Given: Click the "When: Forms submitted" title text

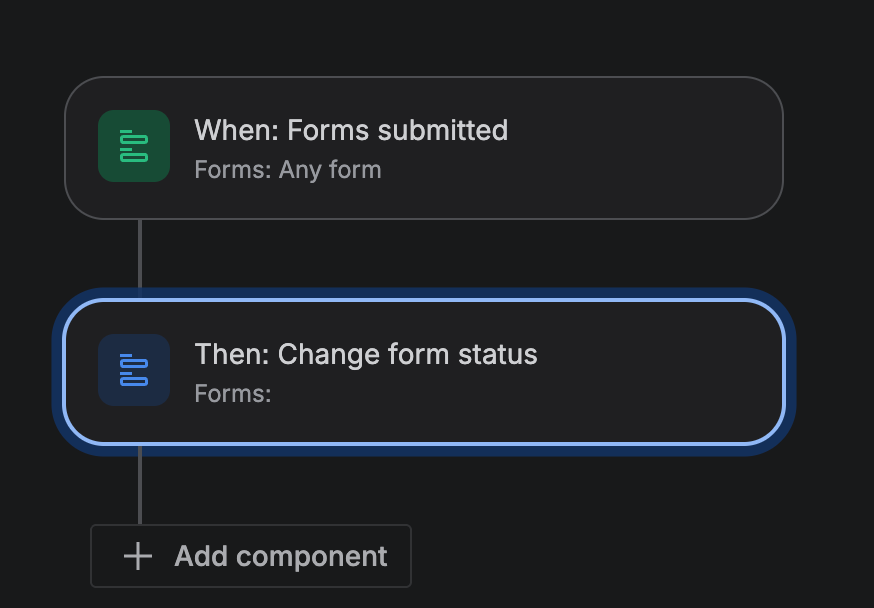Looking at the screenshot, I should coord(350,131).
